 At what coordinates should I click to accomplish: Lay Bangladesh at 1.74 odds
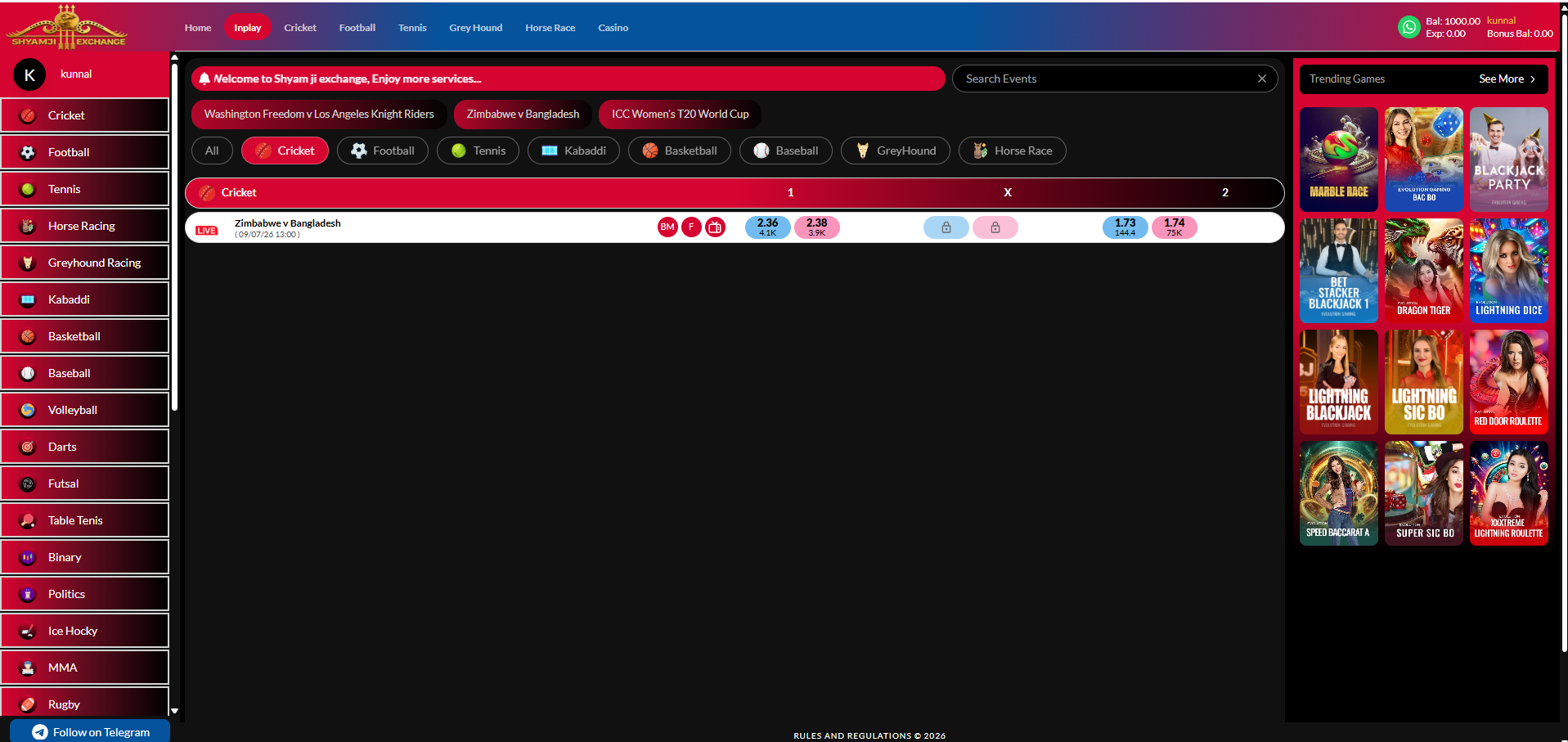pyautogui.click(x=1175, y=227)
